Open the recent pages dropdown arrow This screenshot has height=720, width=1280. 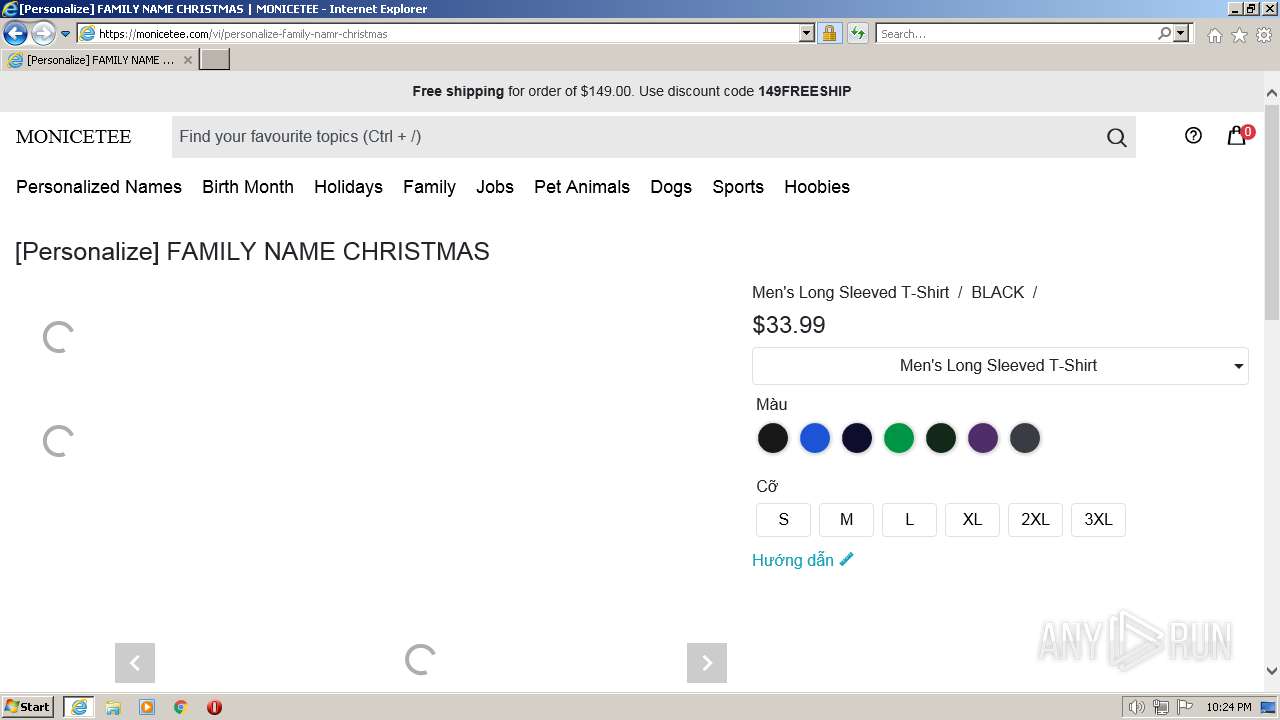(x=66, y=34)
